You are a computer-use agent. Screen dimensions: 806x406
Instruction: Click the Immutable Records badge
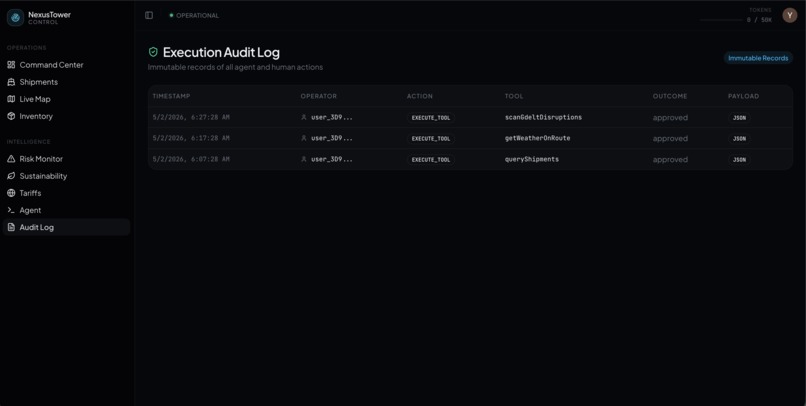(758, 58)
